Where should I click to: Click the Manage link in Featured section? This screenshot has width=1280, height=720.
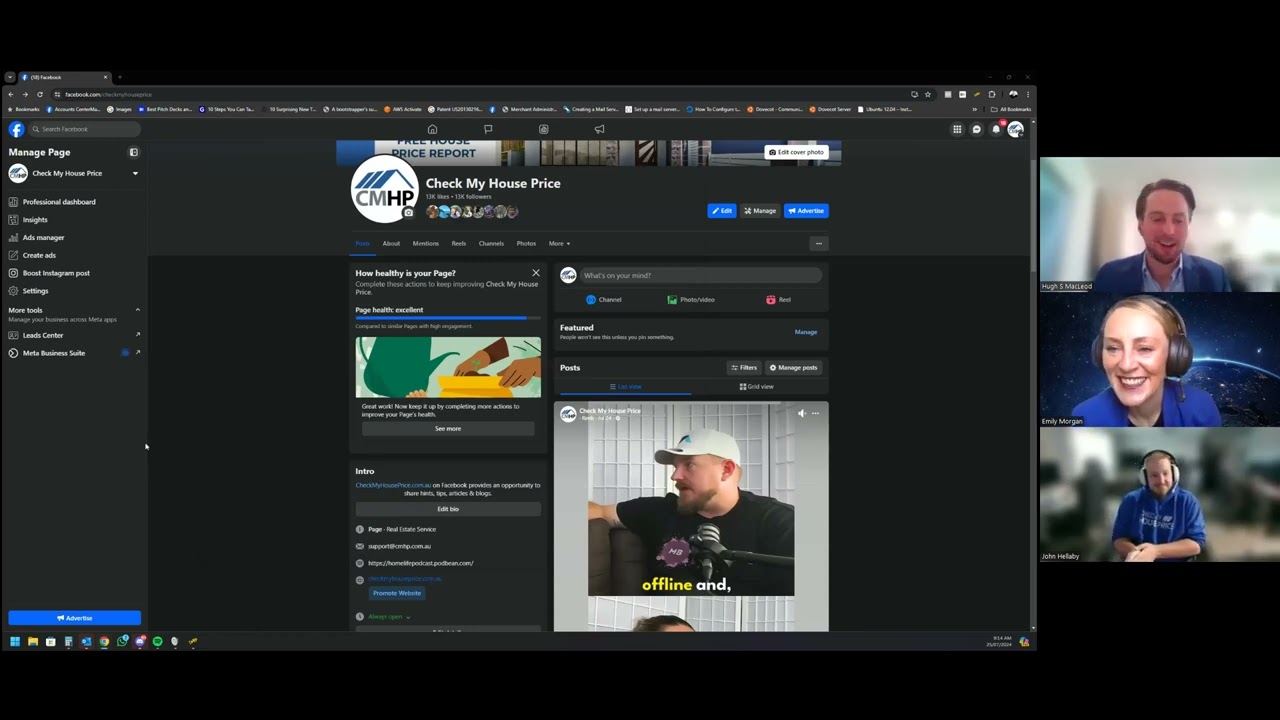click(806, 332)
